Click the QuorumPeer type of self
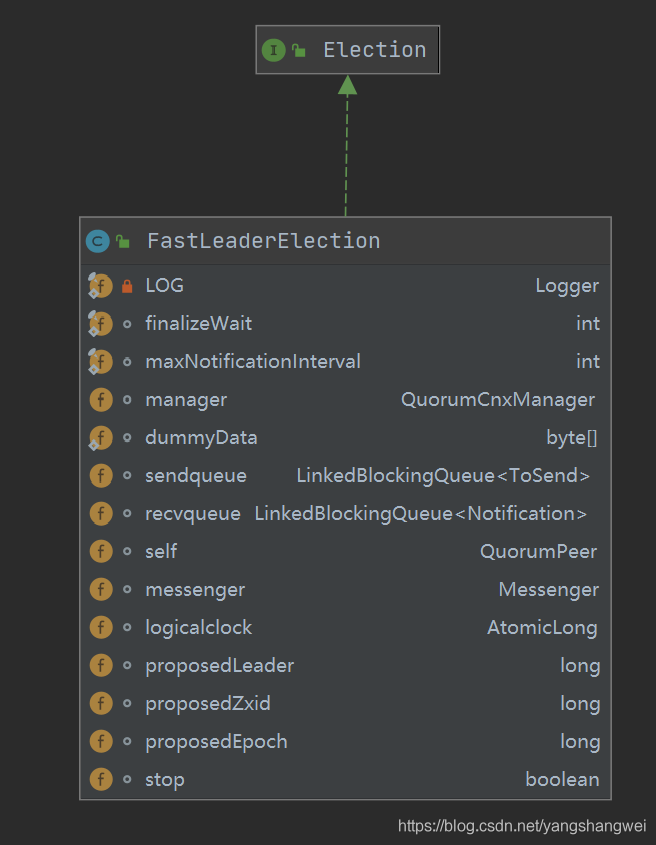The width and height of the screenshot is (656, 845). (539, 552)
